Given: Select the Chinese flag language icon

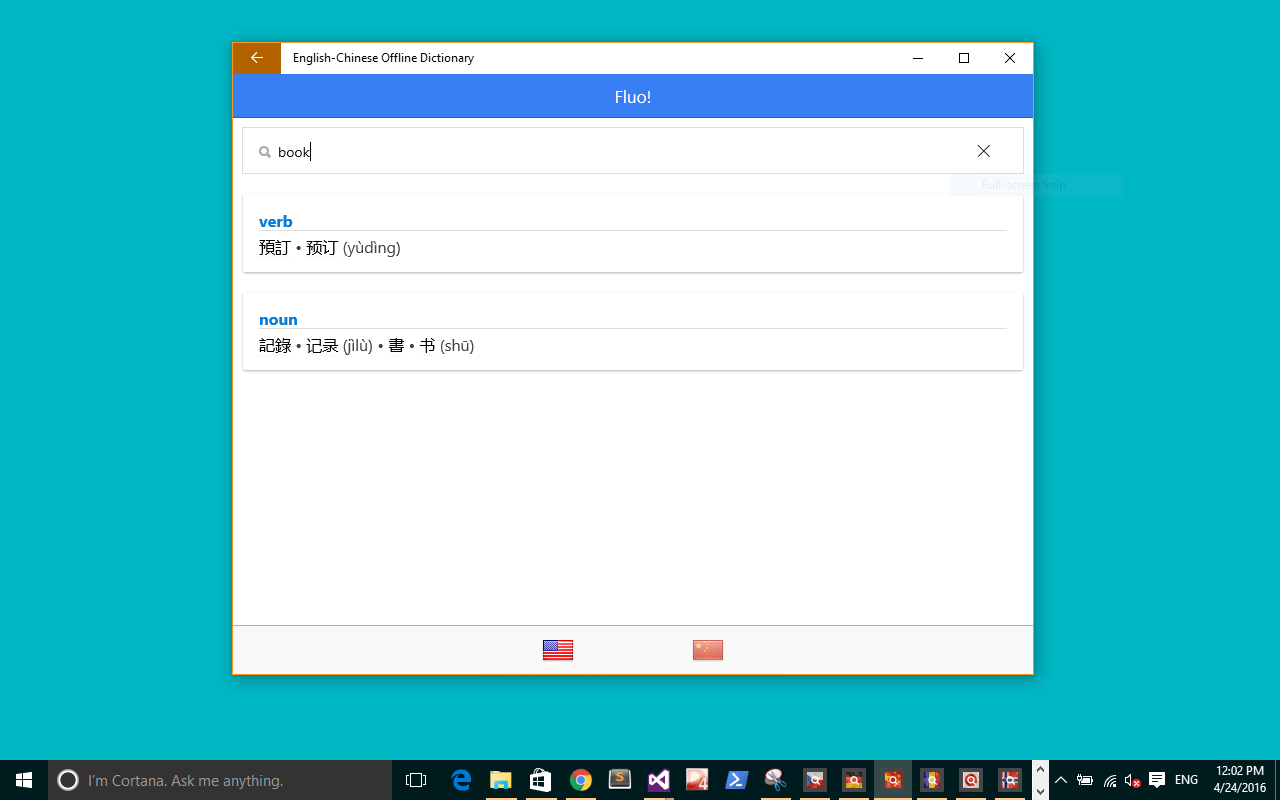Looking at the screenshot, I should pyautogui.click(x=708, y=650).
